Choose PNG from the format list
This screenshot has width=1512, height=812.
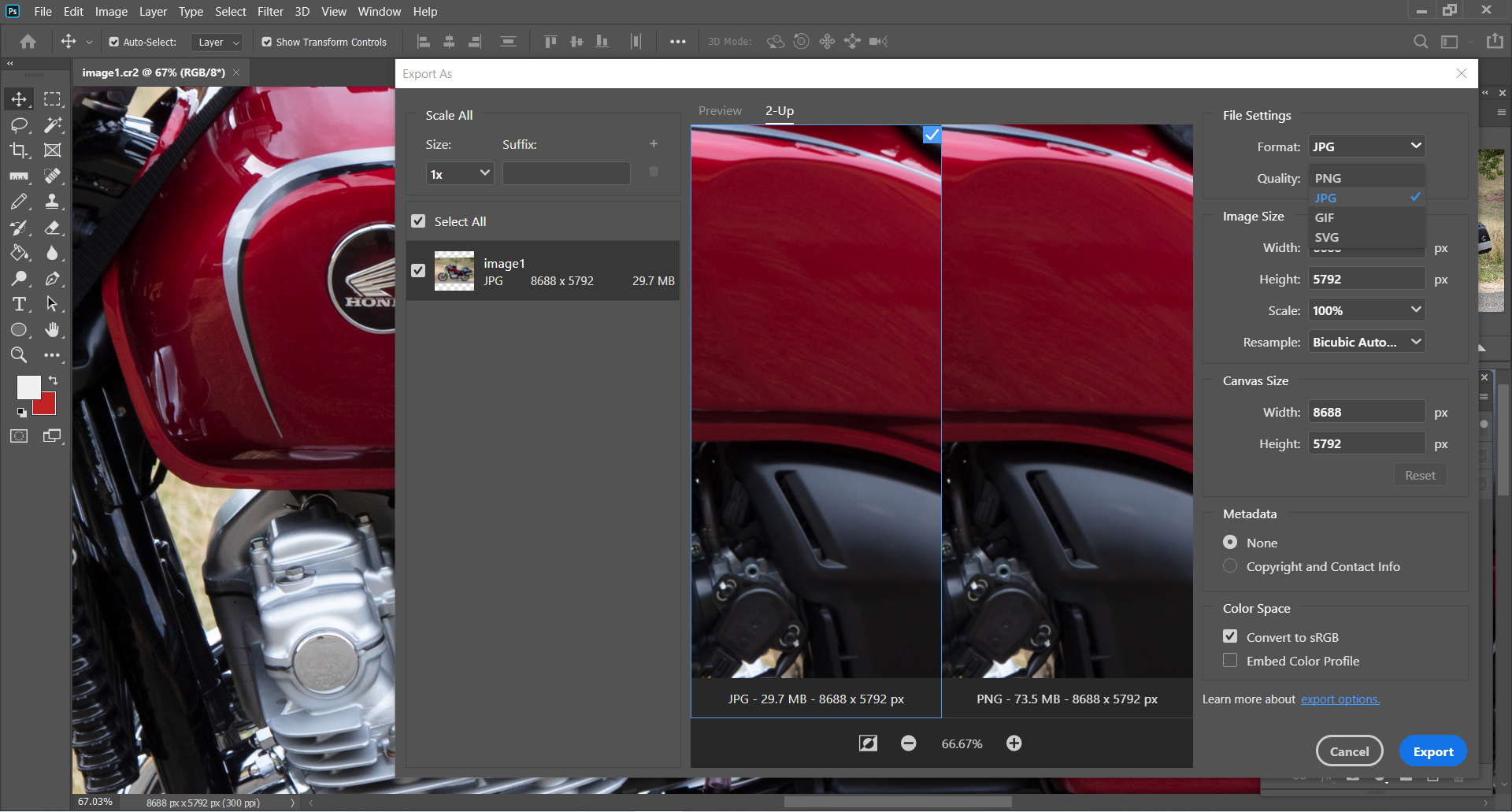click(x=1328, y=179)
